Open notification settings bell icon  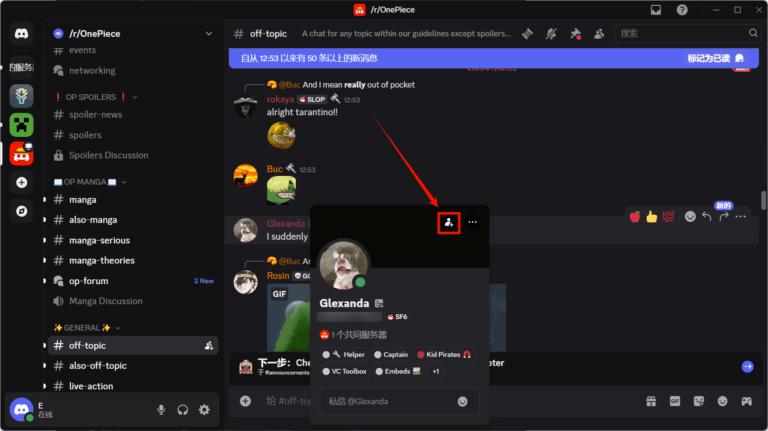(551, 34)
